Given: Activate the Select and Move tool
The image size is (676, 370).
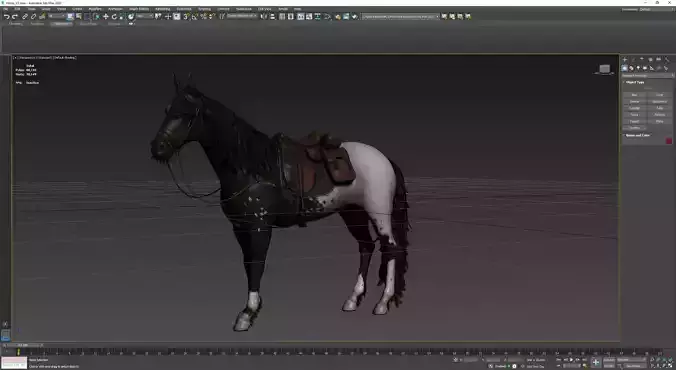Looking at the screenshot, I should pyautogui.click(x=106, y=16).
